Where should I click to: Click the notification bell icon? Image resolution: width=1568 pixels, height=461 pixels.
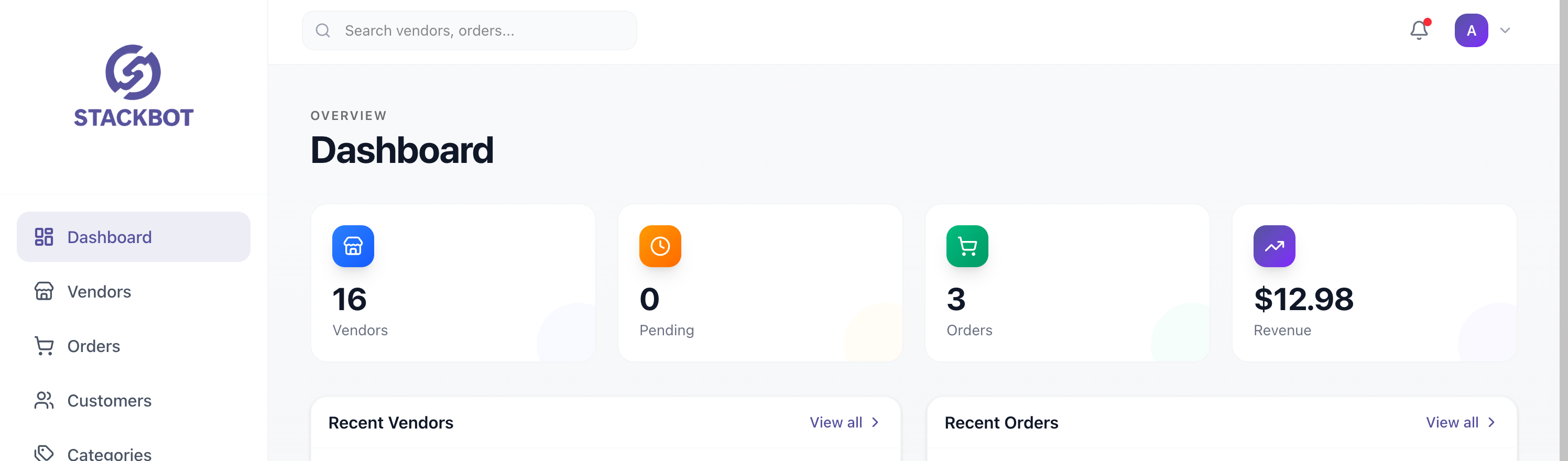pos(1418,30)
